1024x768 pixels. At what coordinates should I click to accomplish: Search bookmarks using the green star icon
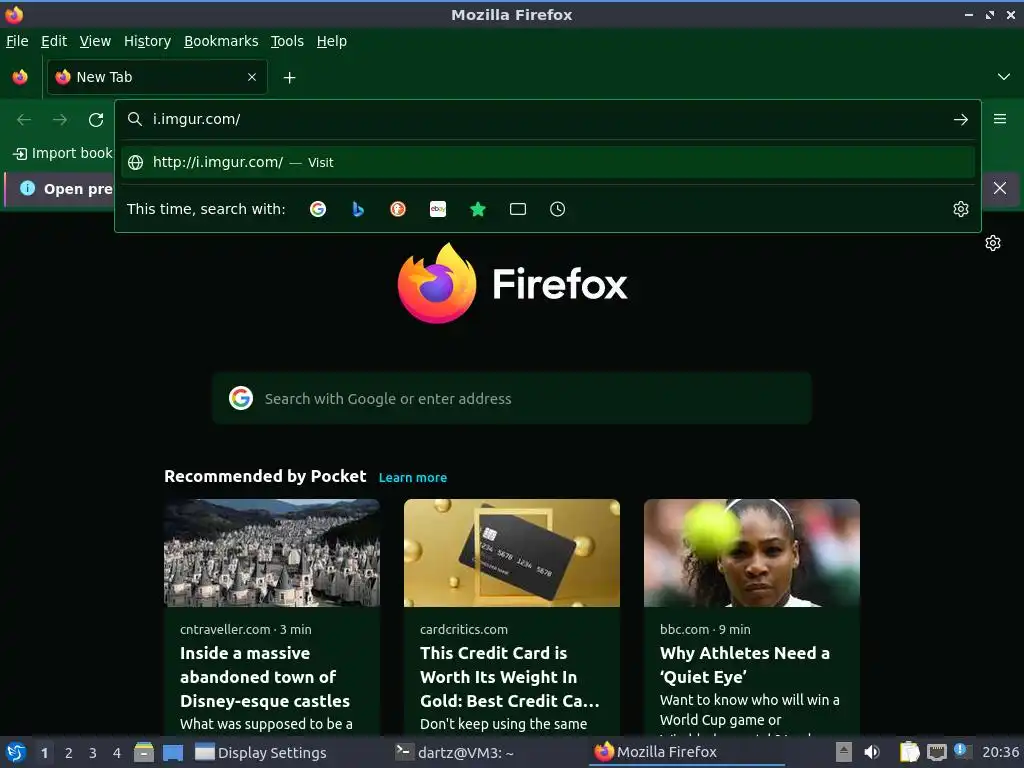click(478, 209)
